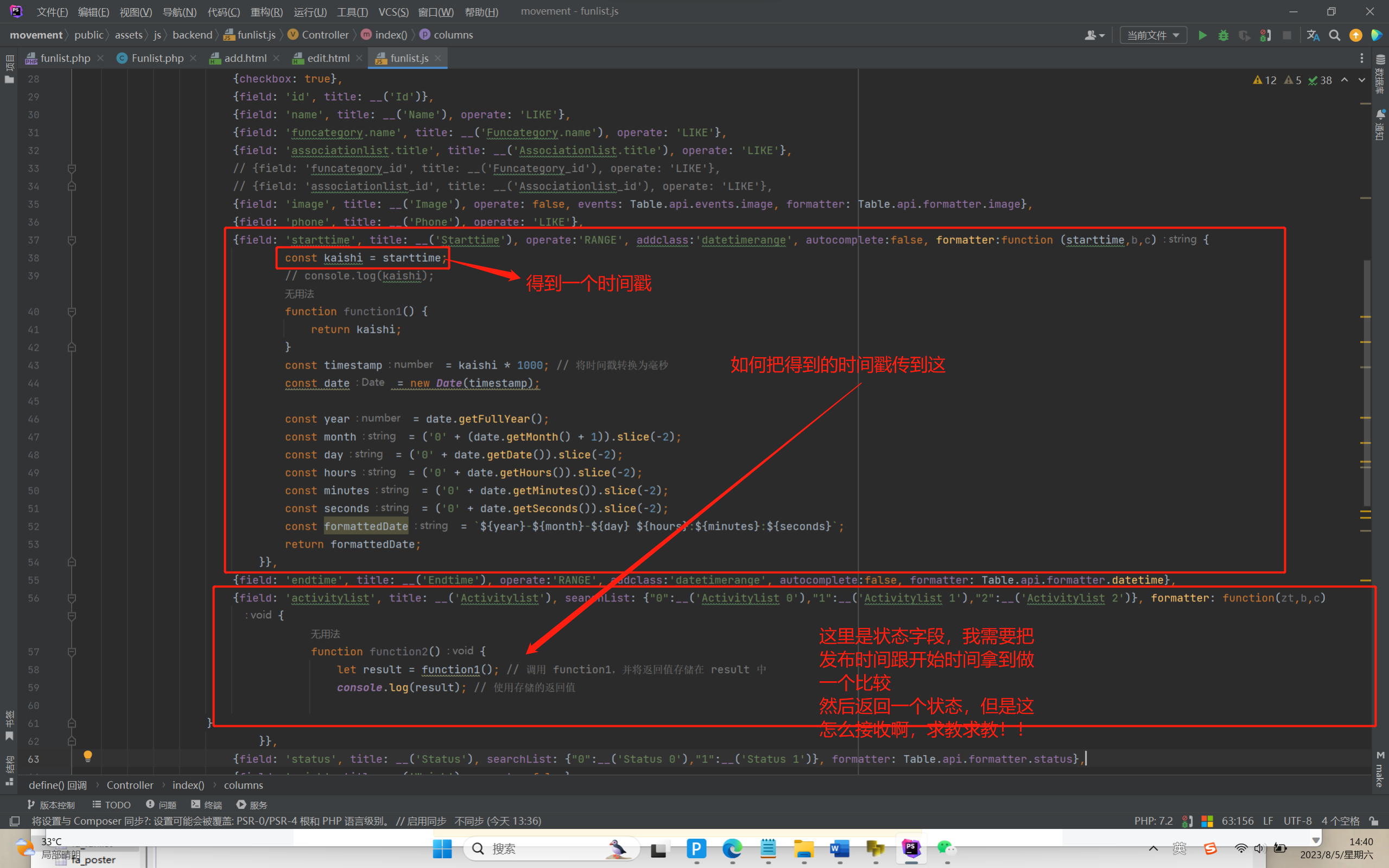
Task: Click the Controller breadcrumb at editor bottom
Action: tap(130, 785)
